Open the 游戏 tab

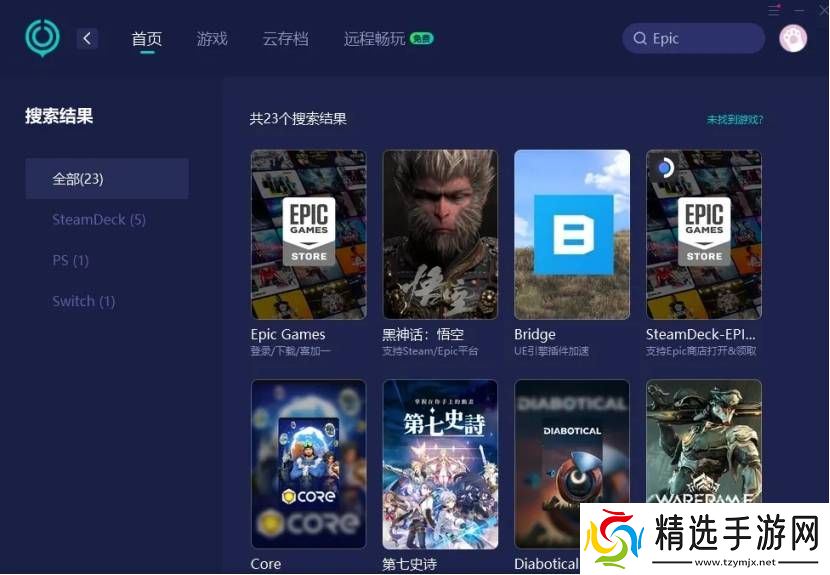point(212,39)
